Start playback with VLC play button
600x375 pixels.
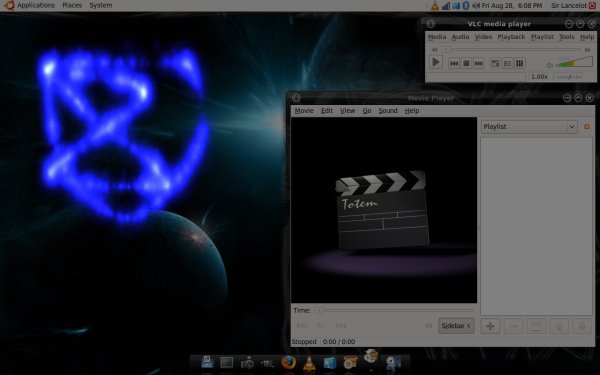(x=436, y=62)
